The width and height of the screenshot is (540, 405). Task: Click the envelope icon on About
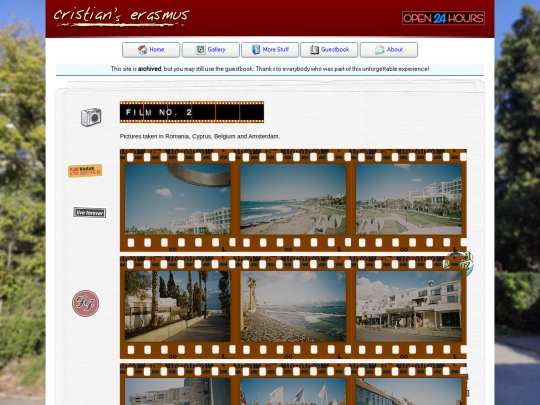click(380, 50)
